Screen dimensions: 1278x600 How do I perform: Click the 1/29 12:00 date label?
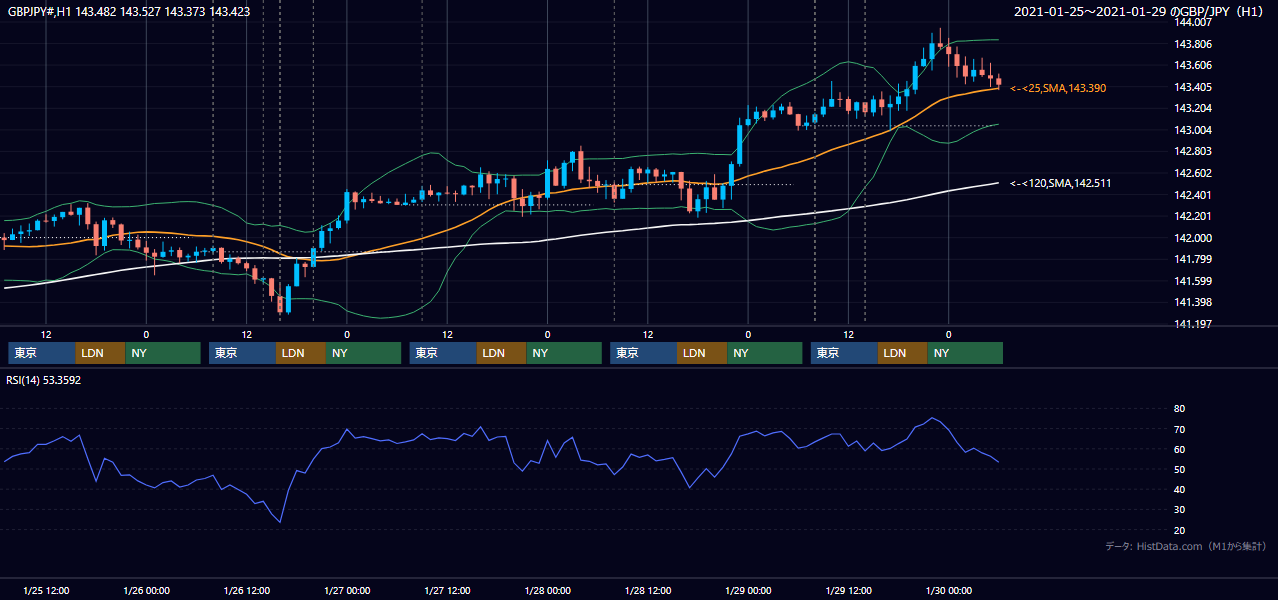848,590
